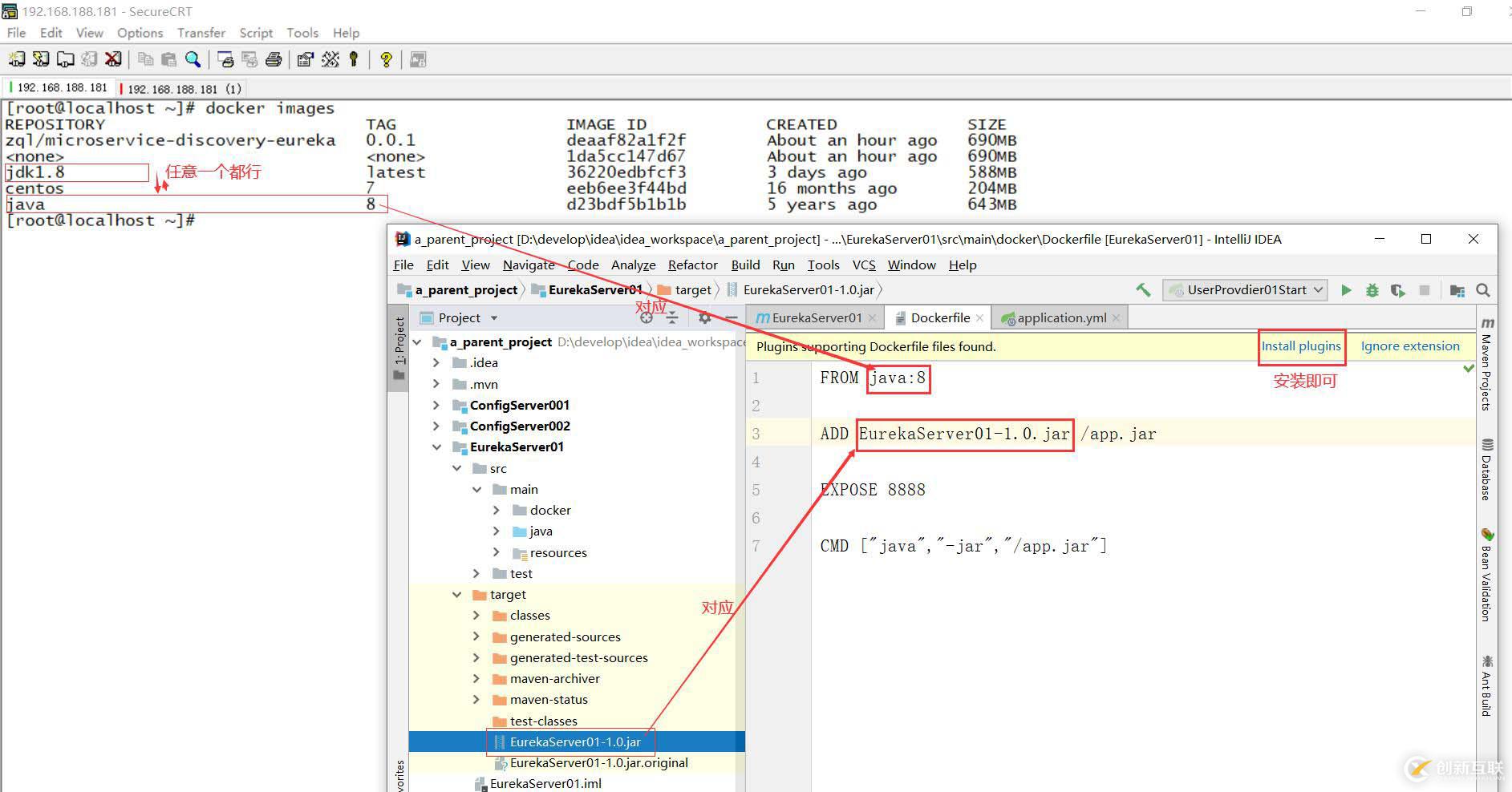Click SecureCRT Help question mark icon
Screen dimensions: 1512x792
click(386, 59)
